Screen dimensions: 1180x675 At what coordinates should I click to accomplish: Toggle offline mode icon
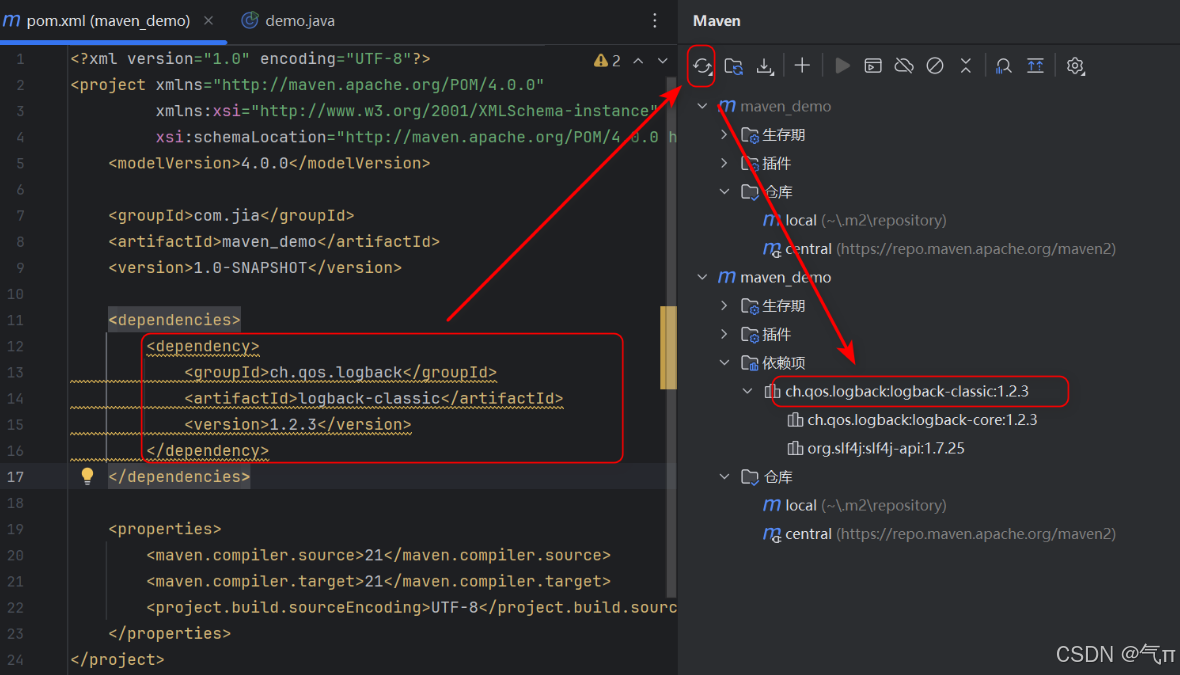tap(904, 66)
